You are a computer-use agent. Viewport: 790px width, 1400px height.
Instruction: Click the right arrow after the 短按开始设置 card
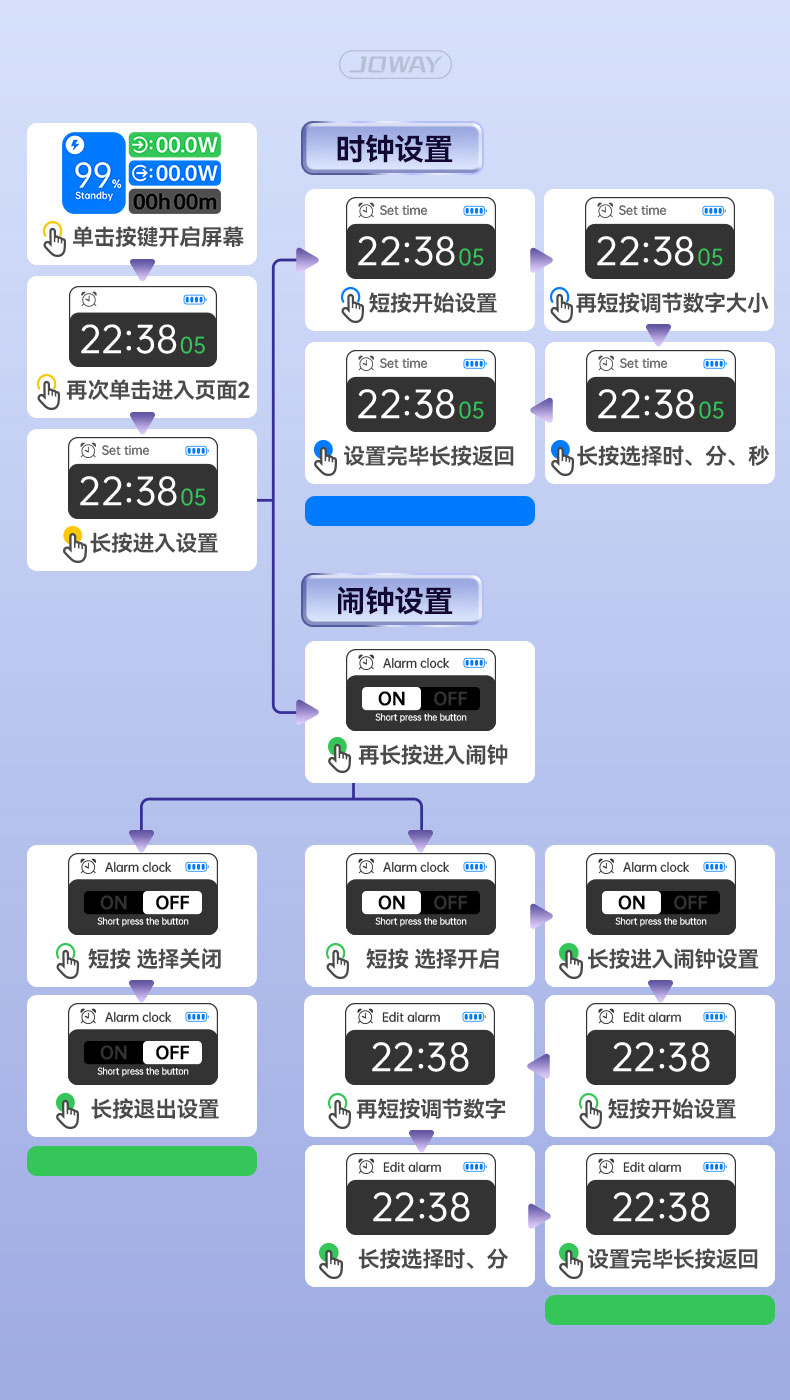pyautogui.click(x=540, y=260)
